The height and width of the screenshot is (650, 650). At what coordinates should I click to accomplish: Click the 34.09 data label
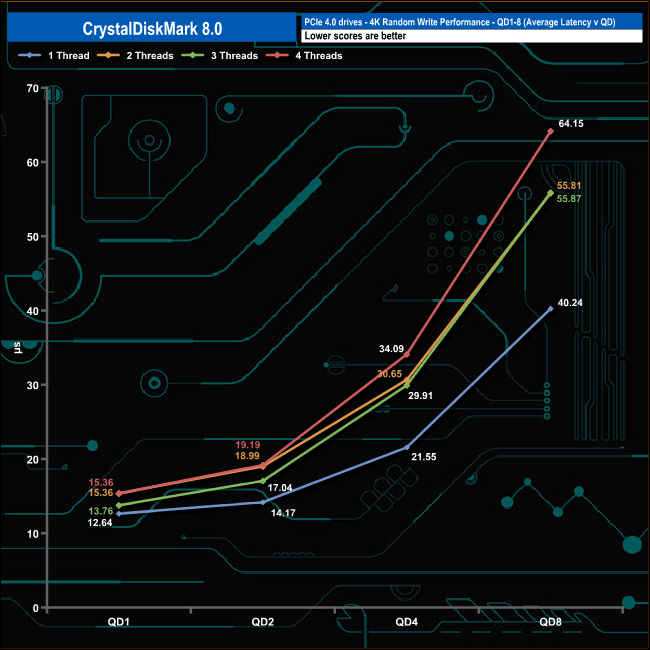(391, 349)
